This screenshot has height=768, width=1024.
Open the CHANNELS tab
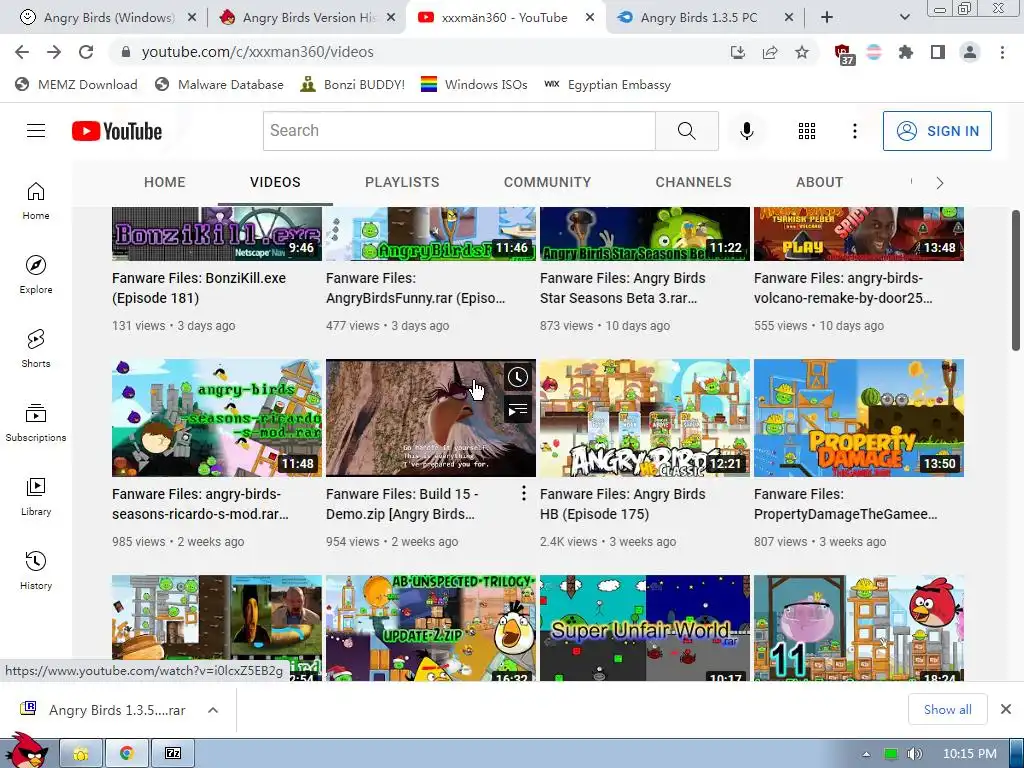tap(694, 182)
